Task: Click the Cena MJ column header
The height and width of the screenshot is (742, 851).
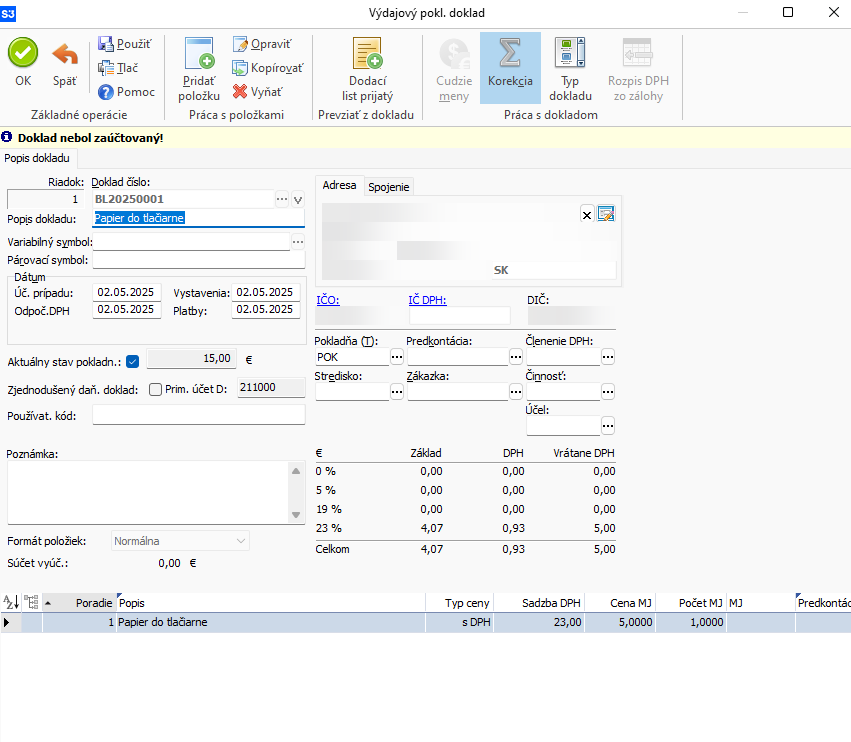Action: [x=619, y=603]
